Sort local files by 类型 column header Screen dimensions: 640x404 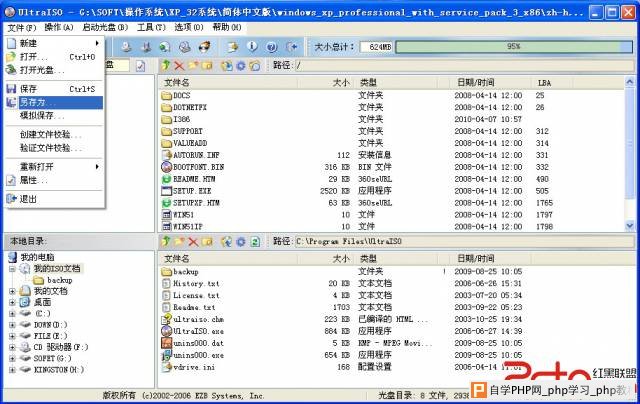point(396,259)
